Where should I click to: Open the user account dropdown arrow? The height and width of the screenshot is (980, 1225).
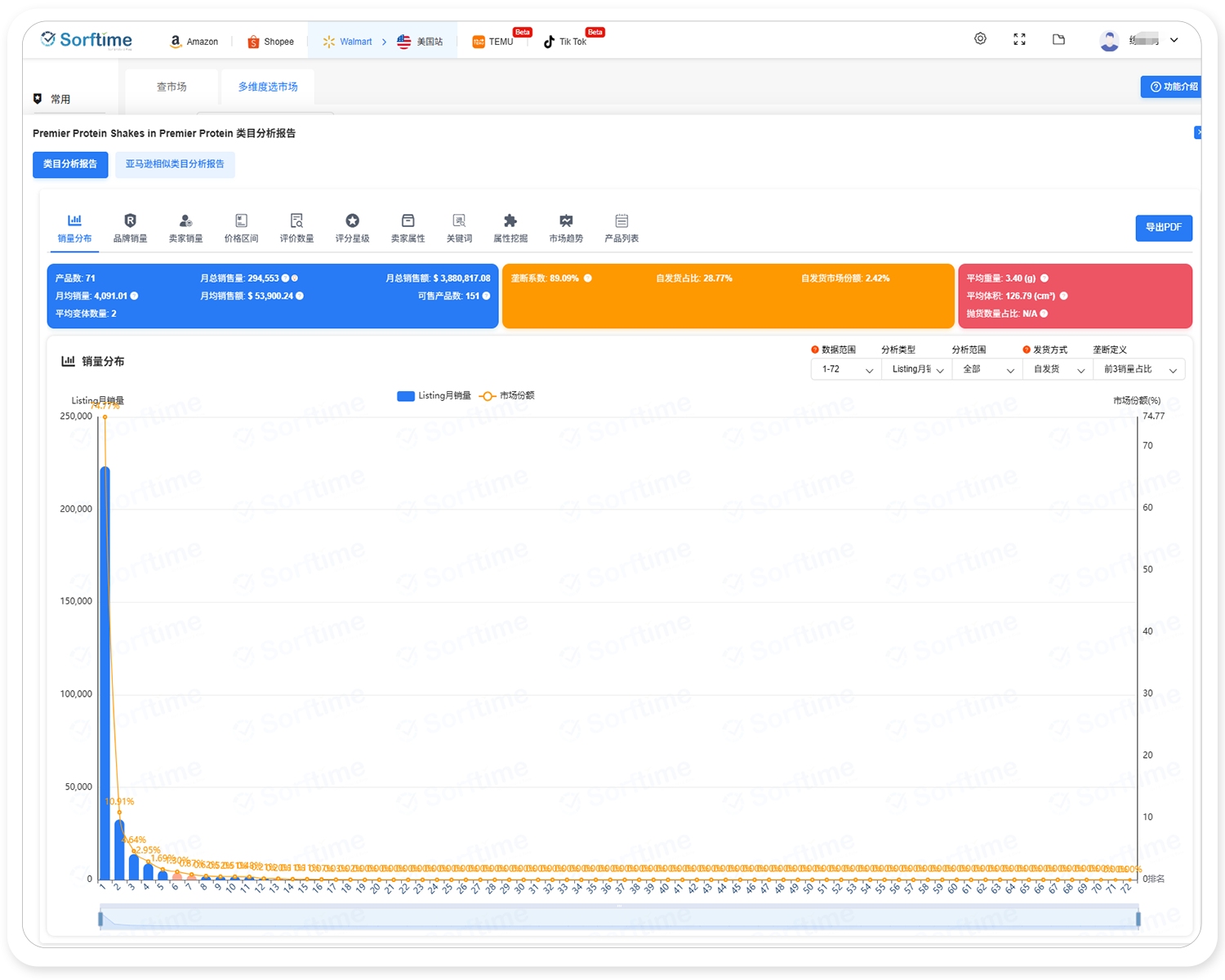tap(1174, 40)
